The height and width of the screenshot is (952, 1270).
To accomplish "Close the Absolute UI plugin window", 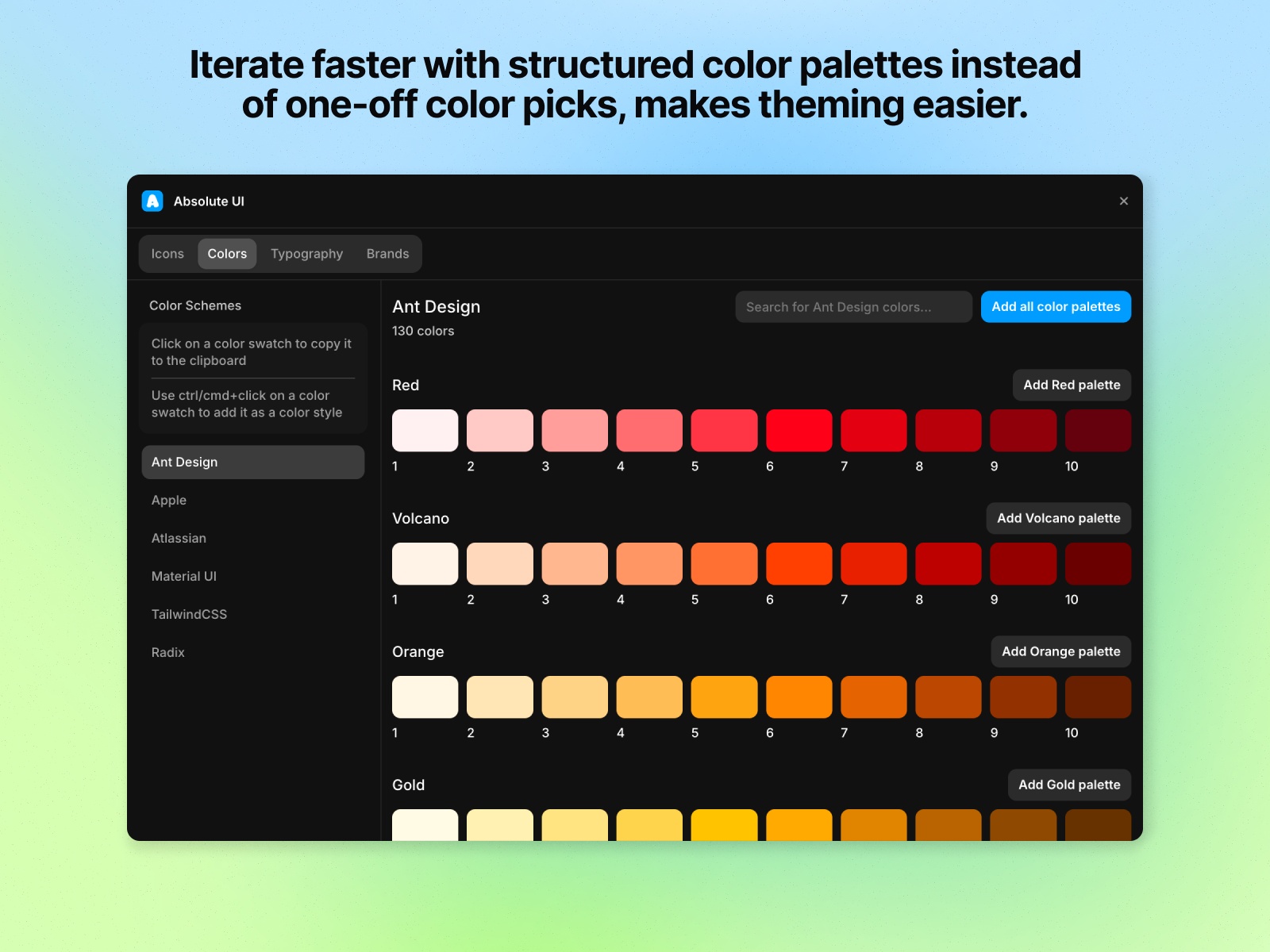I will coord(1124,201).
